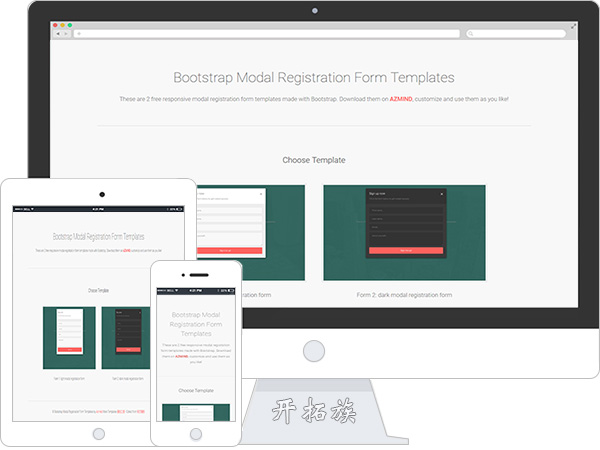600x450 pixels.
Task: Click the fullscreen expand icon in the browser corner
Action: pos(573,26)
